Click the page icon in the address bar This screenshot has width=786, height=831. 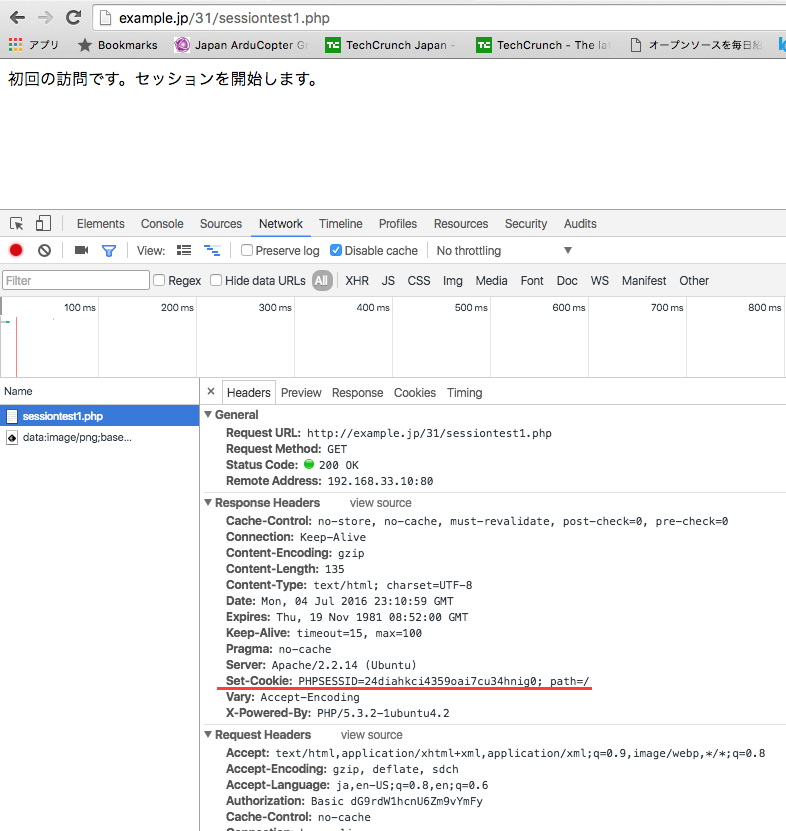105,18
